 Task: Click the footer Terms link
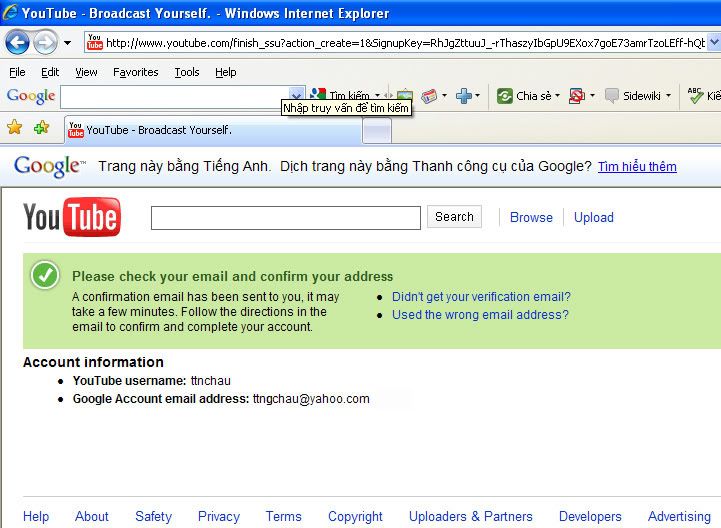pos(283,517)
